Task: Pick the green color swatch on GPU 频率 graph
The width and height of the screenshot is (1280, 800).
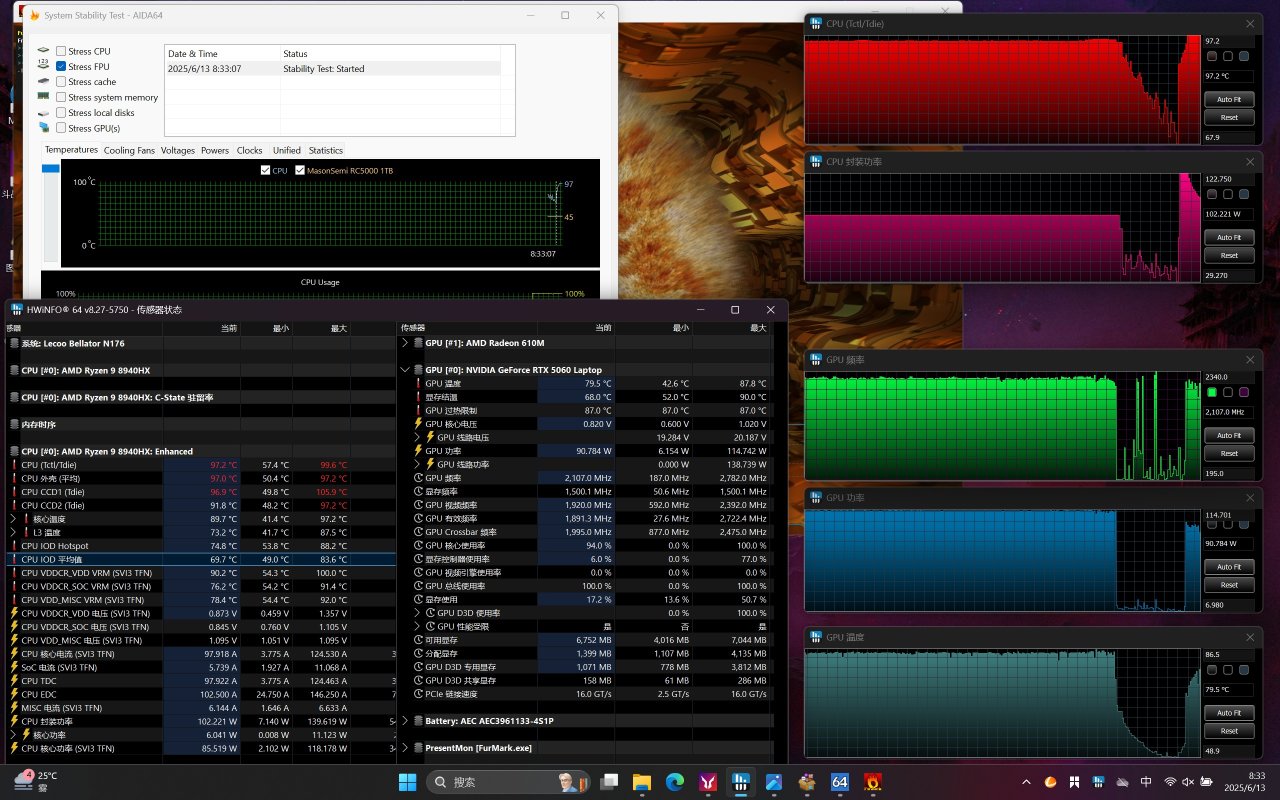Action: point(1213,392)
